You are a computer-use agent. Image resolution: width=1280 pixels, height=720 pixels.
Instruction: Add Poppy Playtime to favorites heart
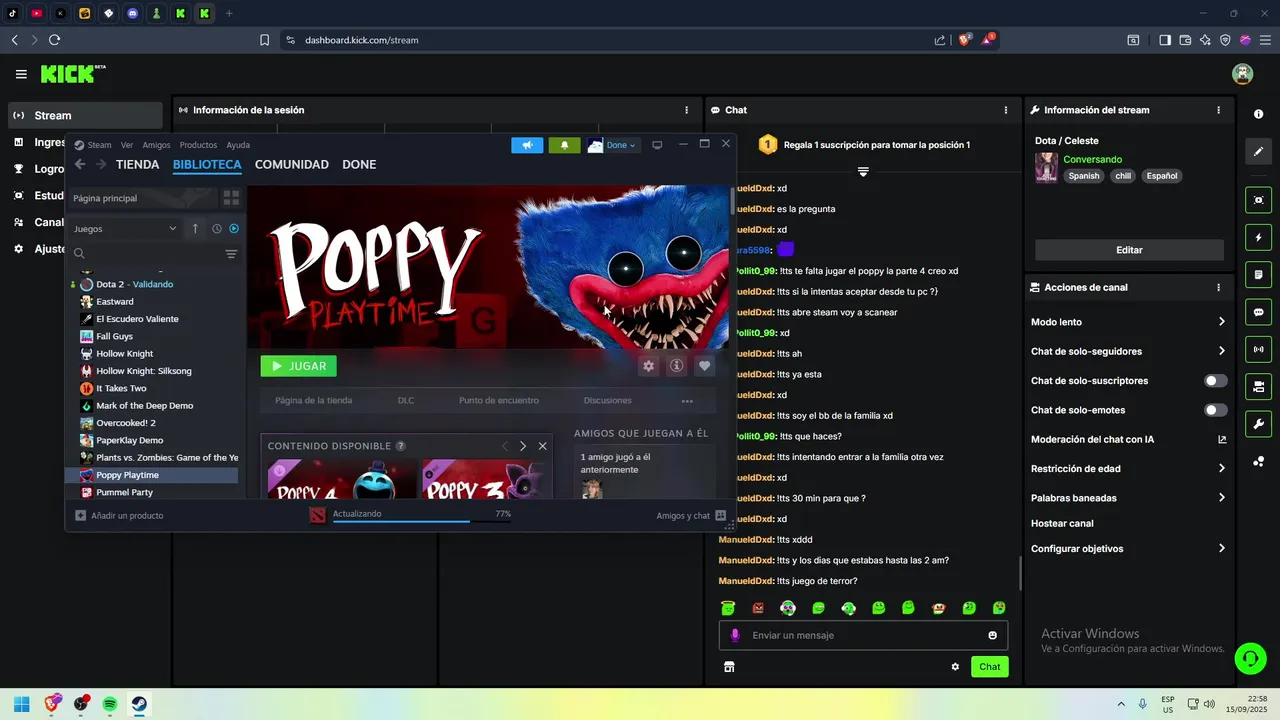pyautogui.click(x=705, y=366)
